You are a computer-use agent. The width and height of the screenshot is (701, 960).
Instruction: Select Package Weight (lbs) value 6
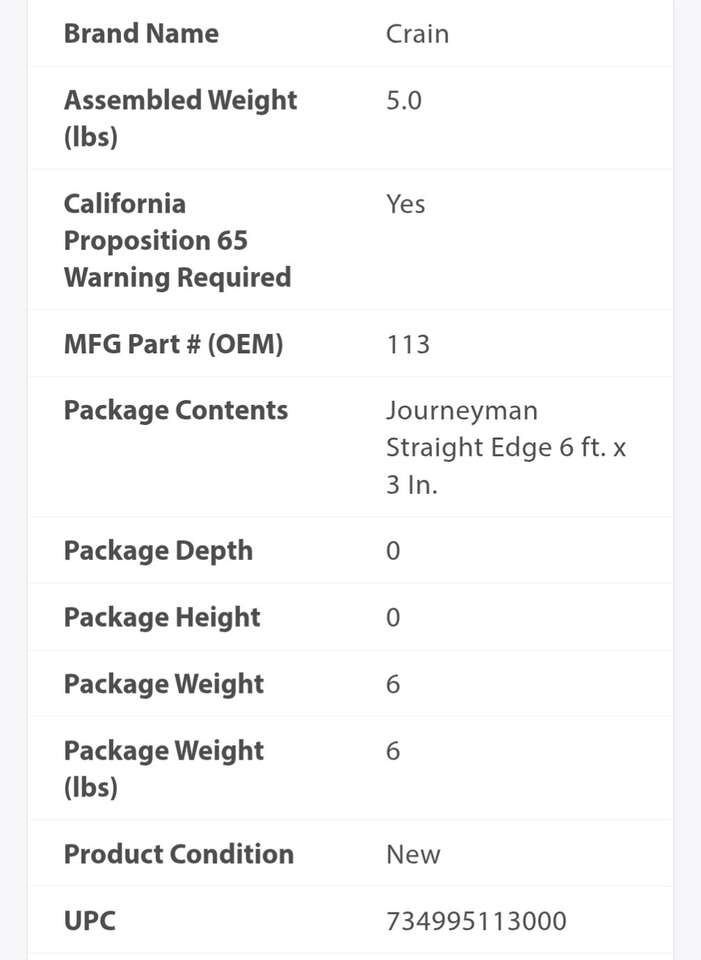click(x=393, y=751)
